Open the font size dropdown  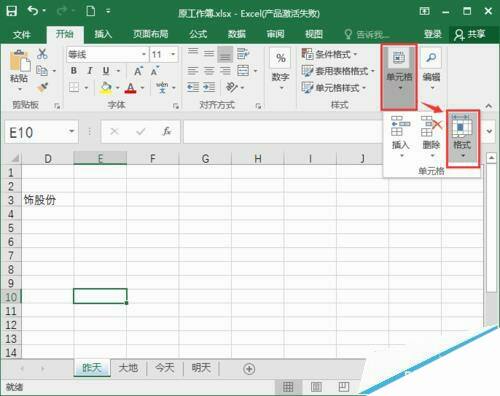coord(173,54)
